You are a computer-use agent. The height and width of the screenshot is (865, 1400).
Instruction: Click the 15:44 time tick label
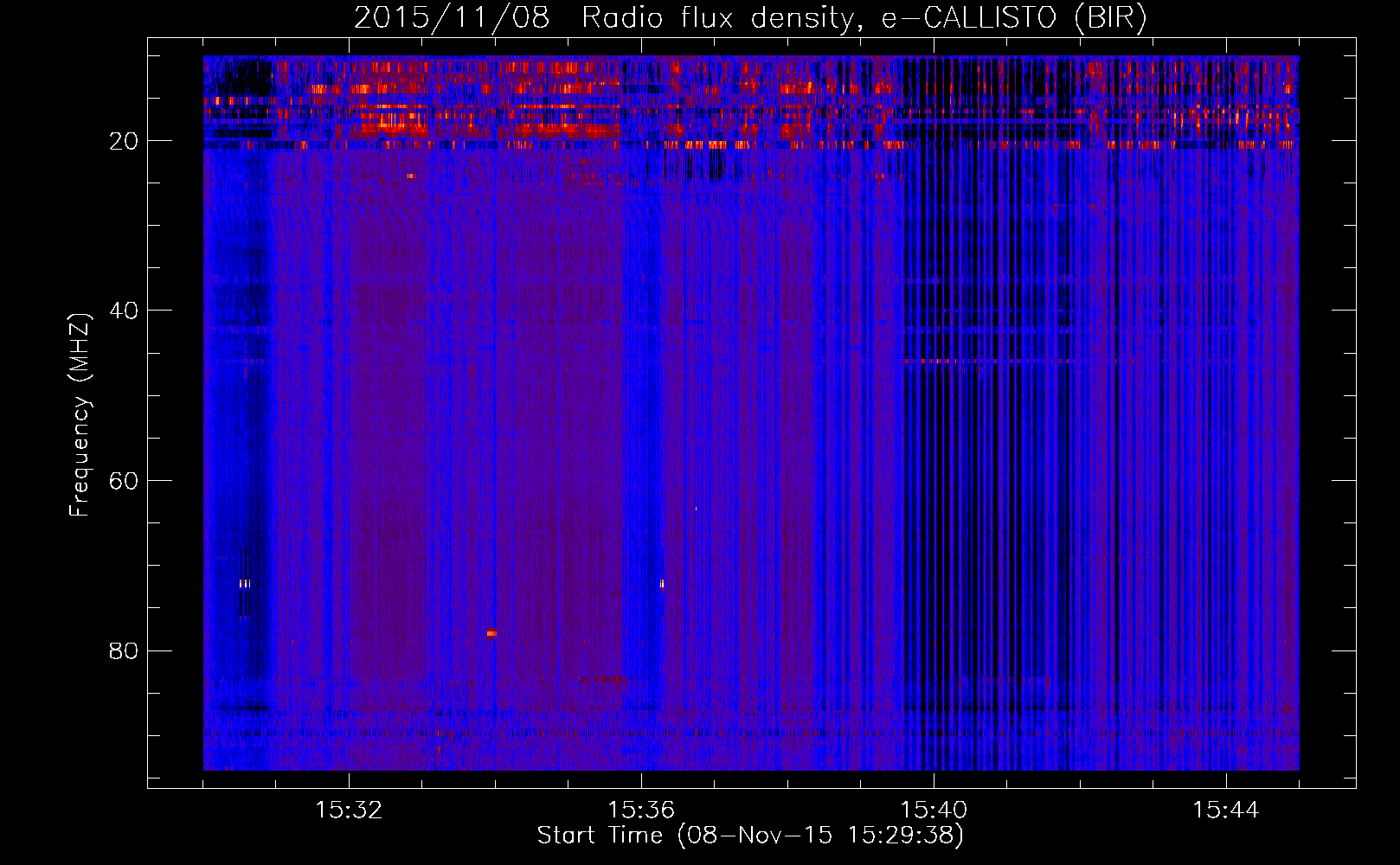pyautogui.click(x=1226, y=811)
